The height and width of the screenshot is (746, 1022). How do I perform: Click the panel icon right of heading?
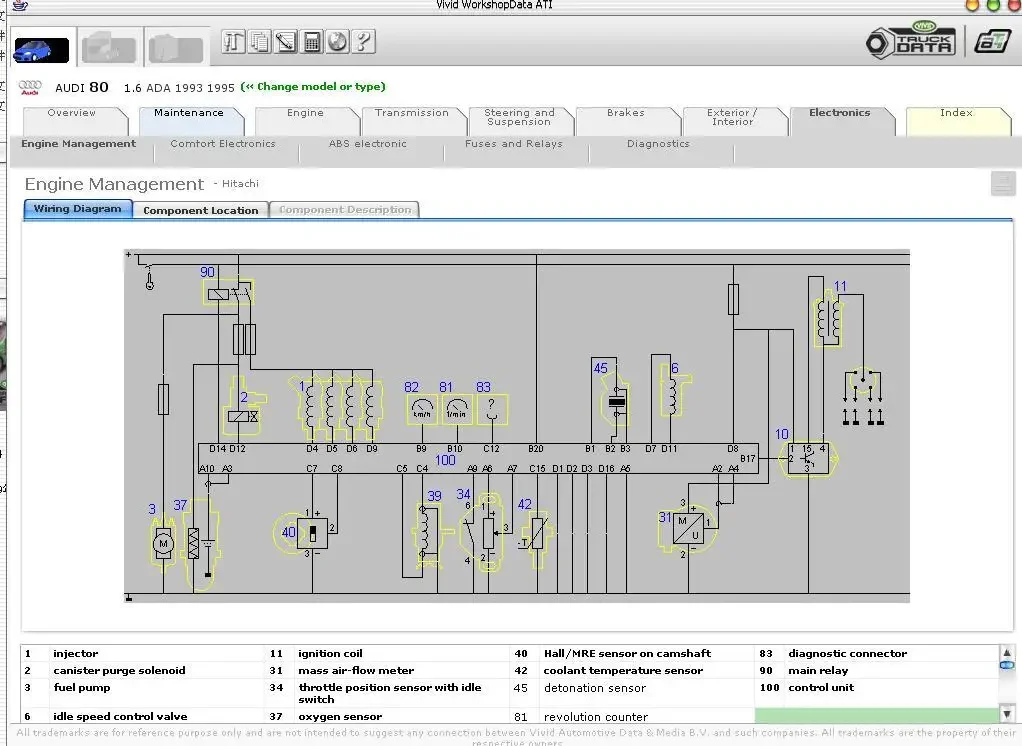coord(1002,183)
